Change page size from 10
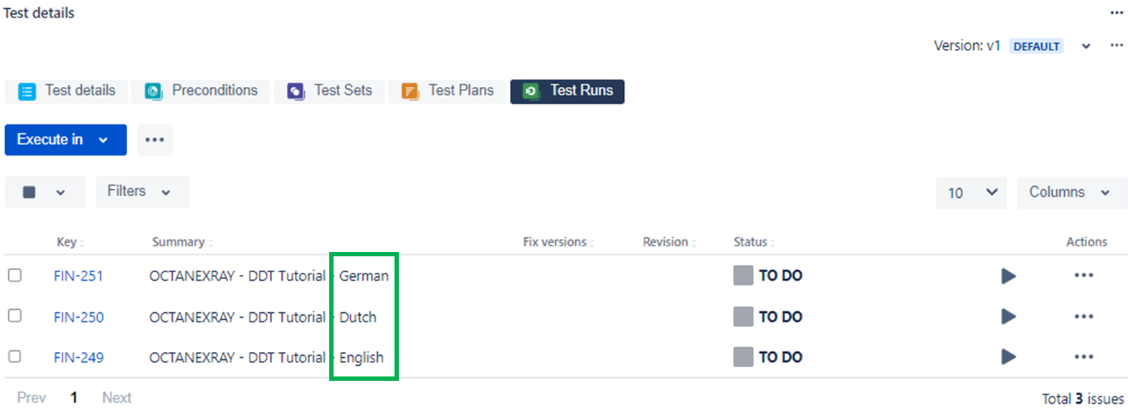 971,193
